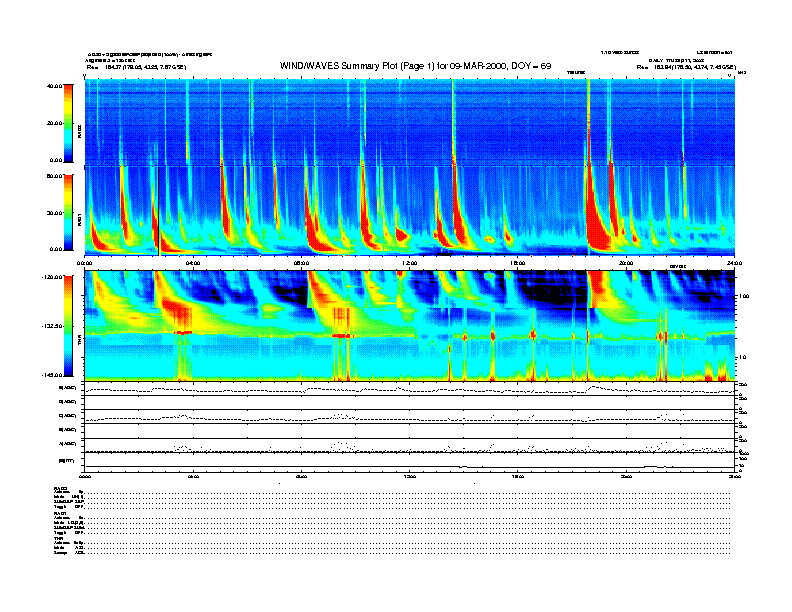Click the TNR vertical axis label

click(80, 342)
